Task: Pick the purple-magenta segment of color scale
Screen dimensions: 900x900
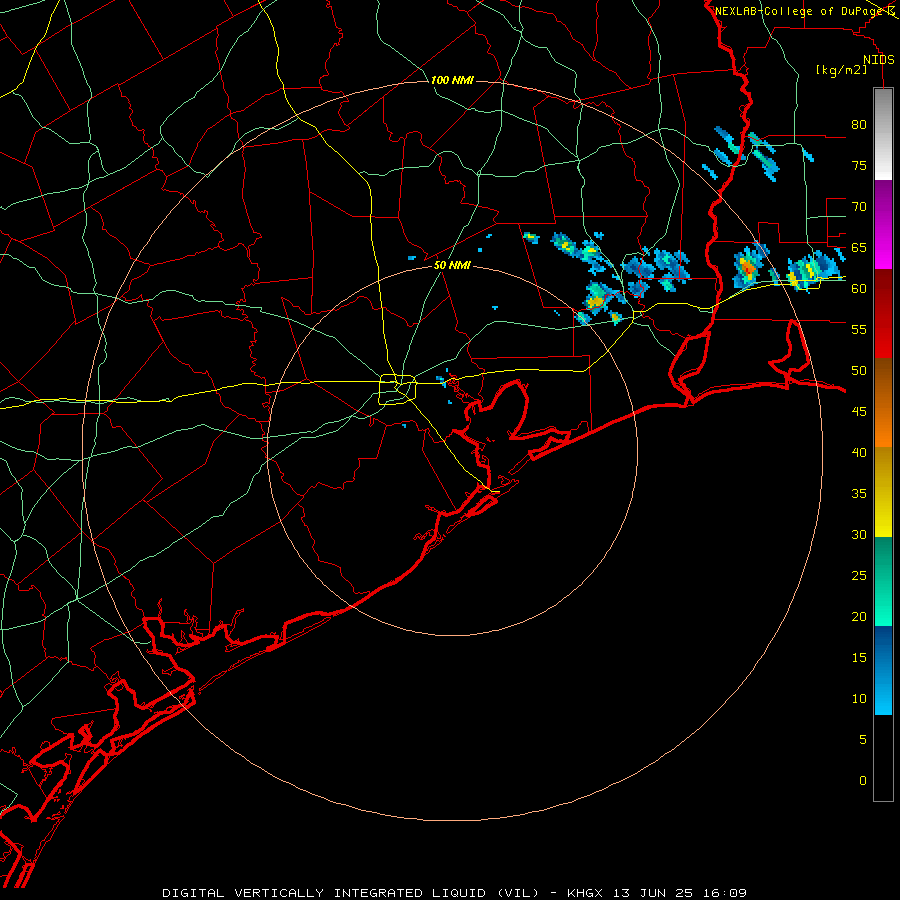Action: click(883, 224)
